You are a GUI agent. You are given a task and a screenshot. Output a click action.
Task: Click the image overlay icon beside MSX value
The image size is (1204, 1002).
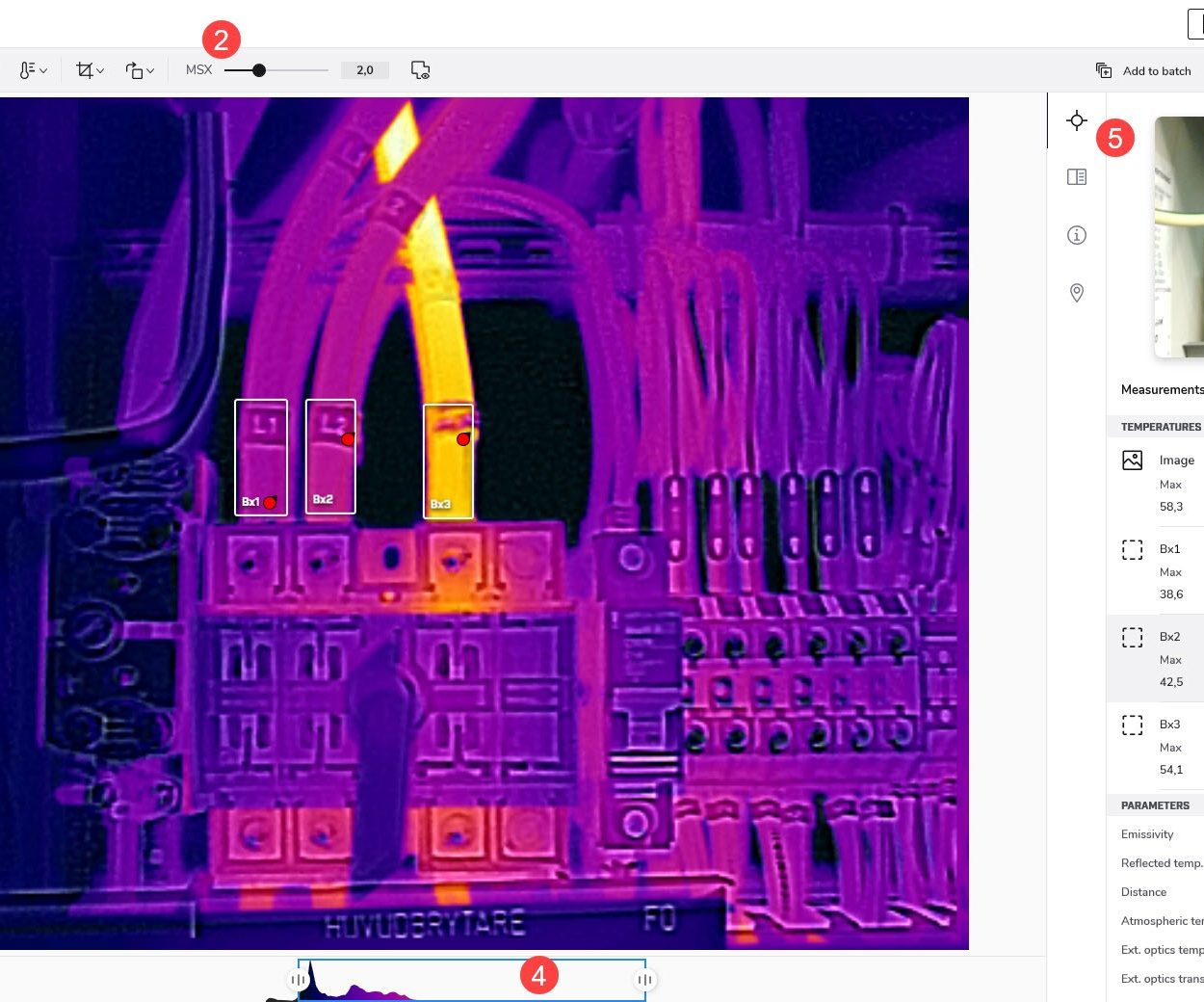pos(420,70)
